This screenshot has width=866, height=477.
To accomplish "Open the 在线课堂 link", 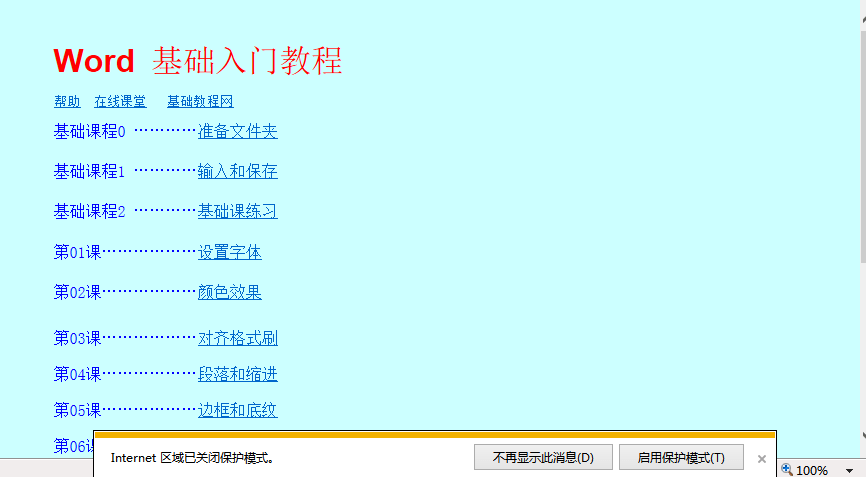I will click(120, 102).
